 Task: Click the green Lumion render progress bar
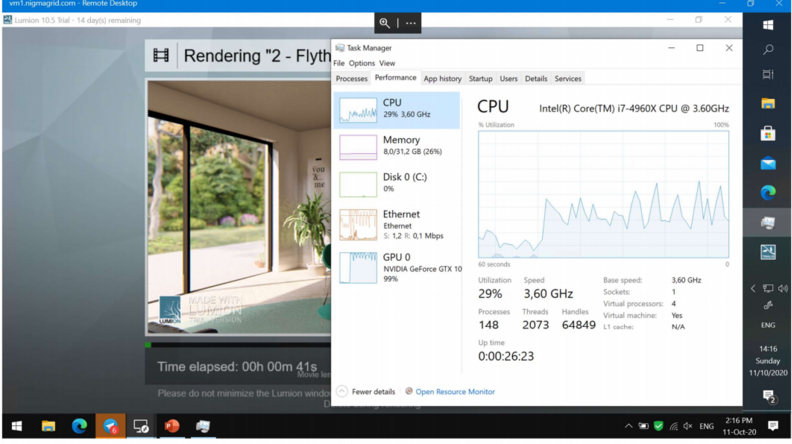pyautogui.click(x=148, y=345)
